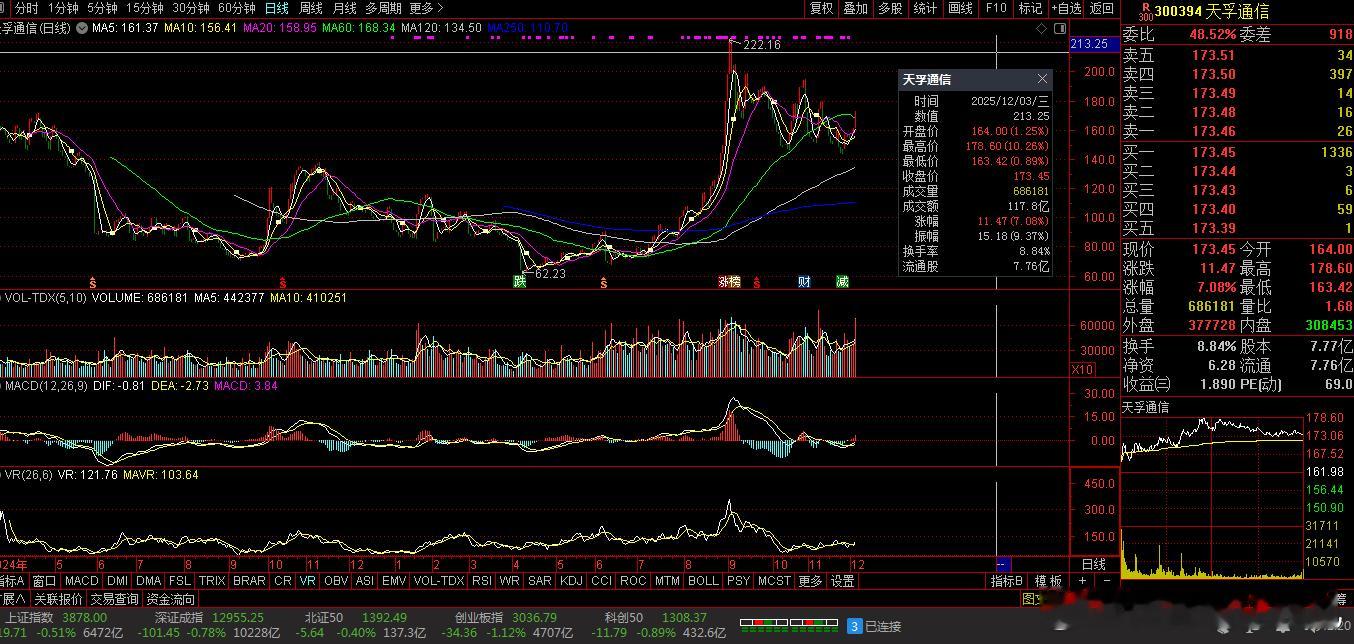
Task: Click the 卖一 173.46 order book row
Action: pyautogui.click(x=1237, y=131)
